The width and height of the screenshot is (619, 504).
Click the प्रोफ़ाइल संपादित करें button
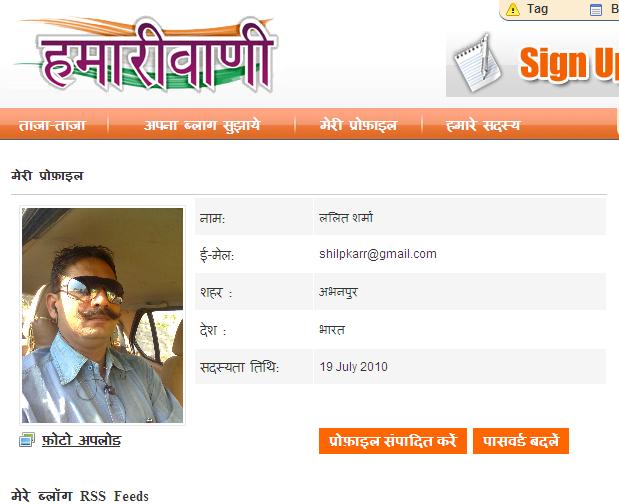click(x=393, y=441)
